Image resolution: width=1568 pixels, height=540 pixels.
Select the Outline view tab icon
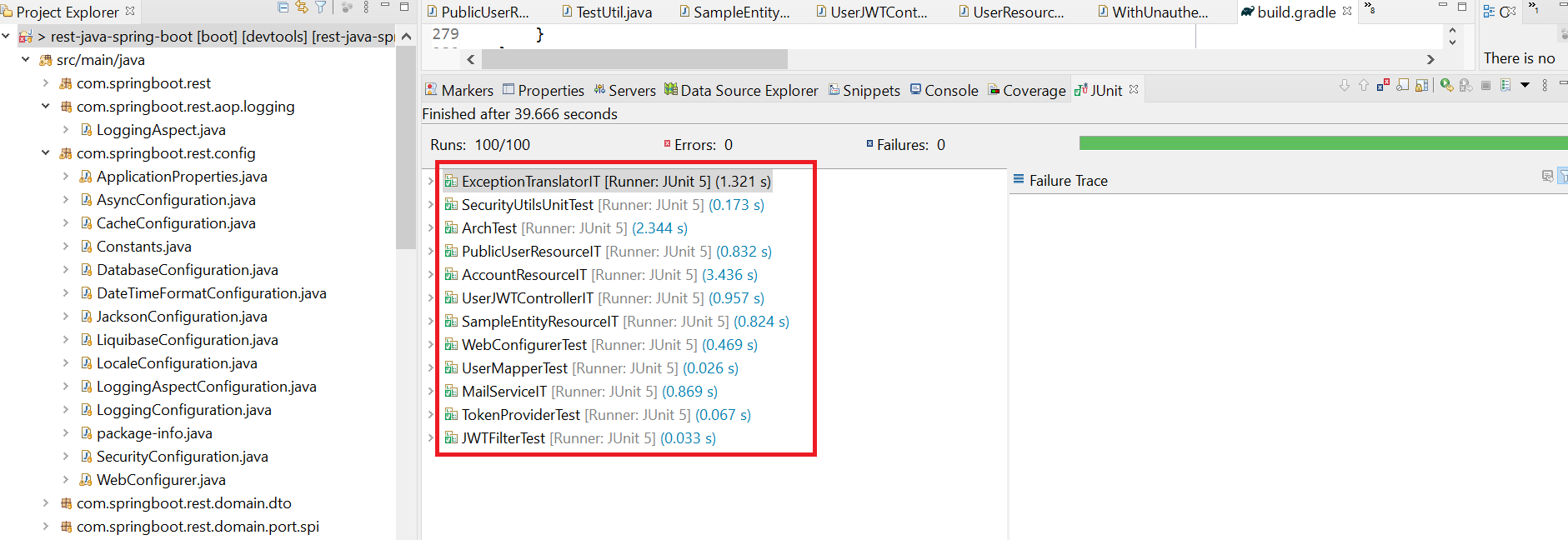(x=1489, y=12)
